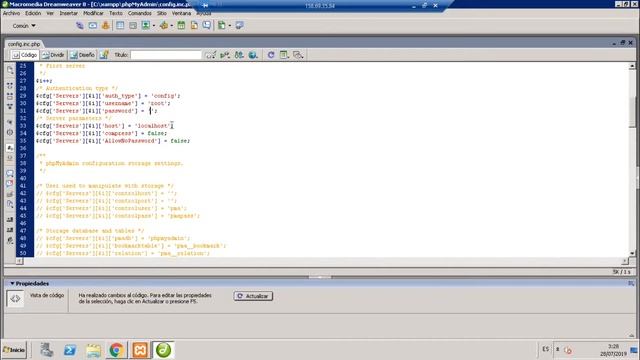The image size is (640, 360).
Task: Open the Modificar menu
Action: coord(93,13)
